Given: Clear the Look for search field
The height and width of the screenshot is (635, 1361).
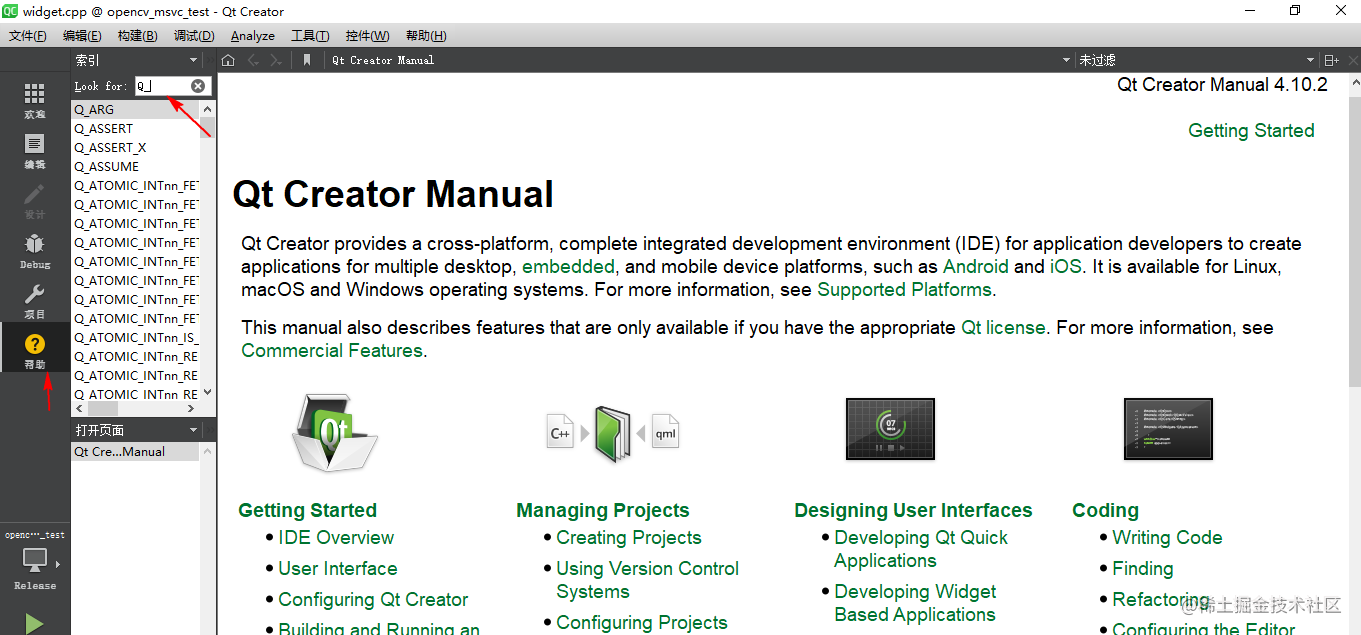Looking at the screenshot, I should 198,86.
